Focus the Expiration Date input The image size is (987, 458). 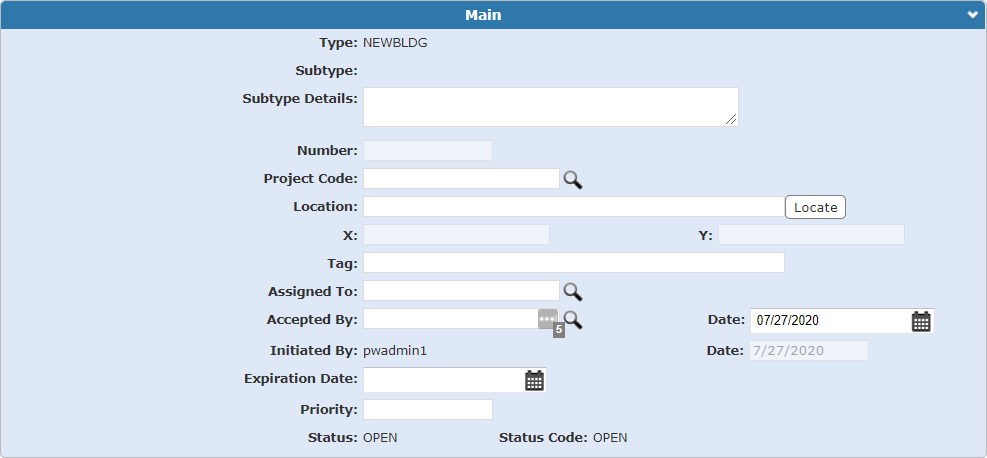coord(442,380)
